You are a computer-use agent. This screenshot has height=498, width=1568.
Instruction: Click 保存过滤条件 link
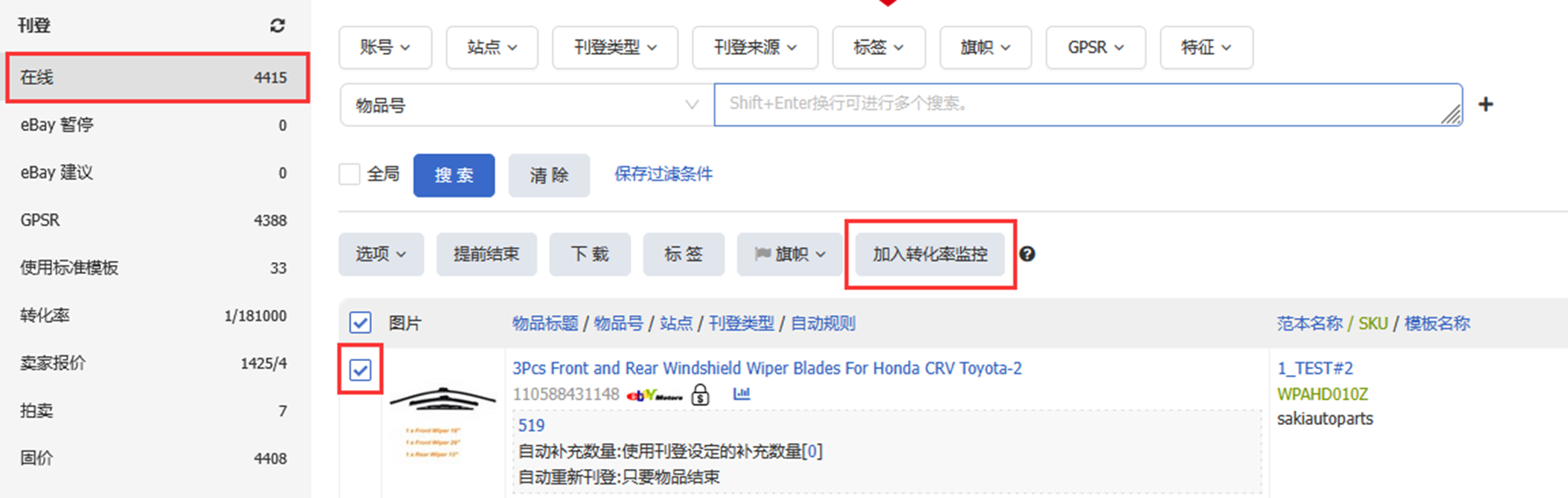pos(663,174)
